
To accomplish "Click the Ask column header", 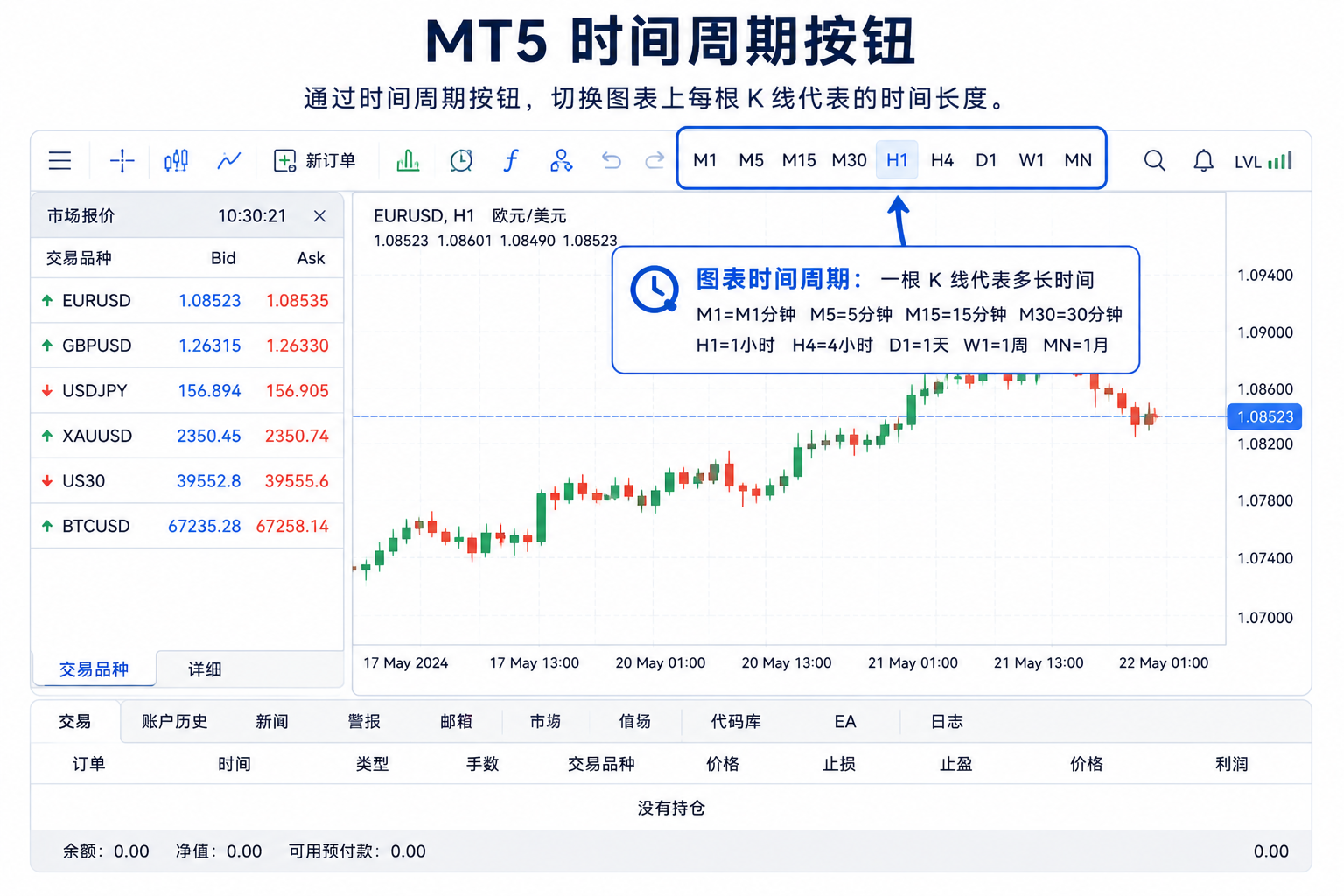I will coord(311,258).
